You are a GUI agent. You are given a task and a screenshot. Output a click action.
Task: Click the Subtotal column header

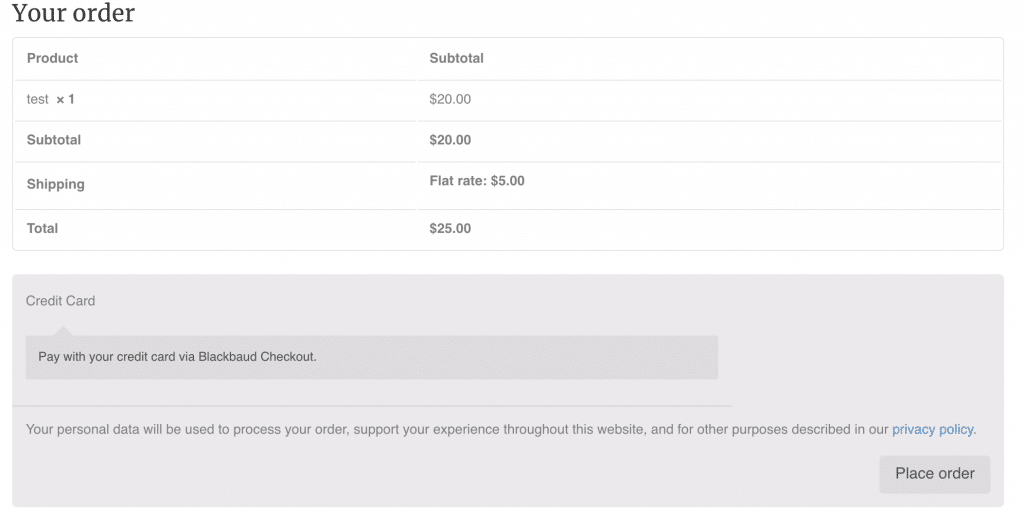[x=456, y=58]
